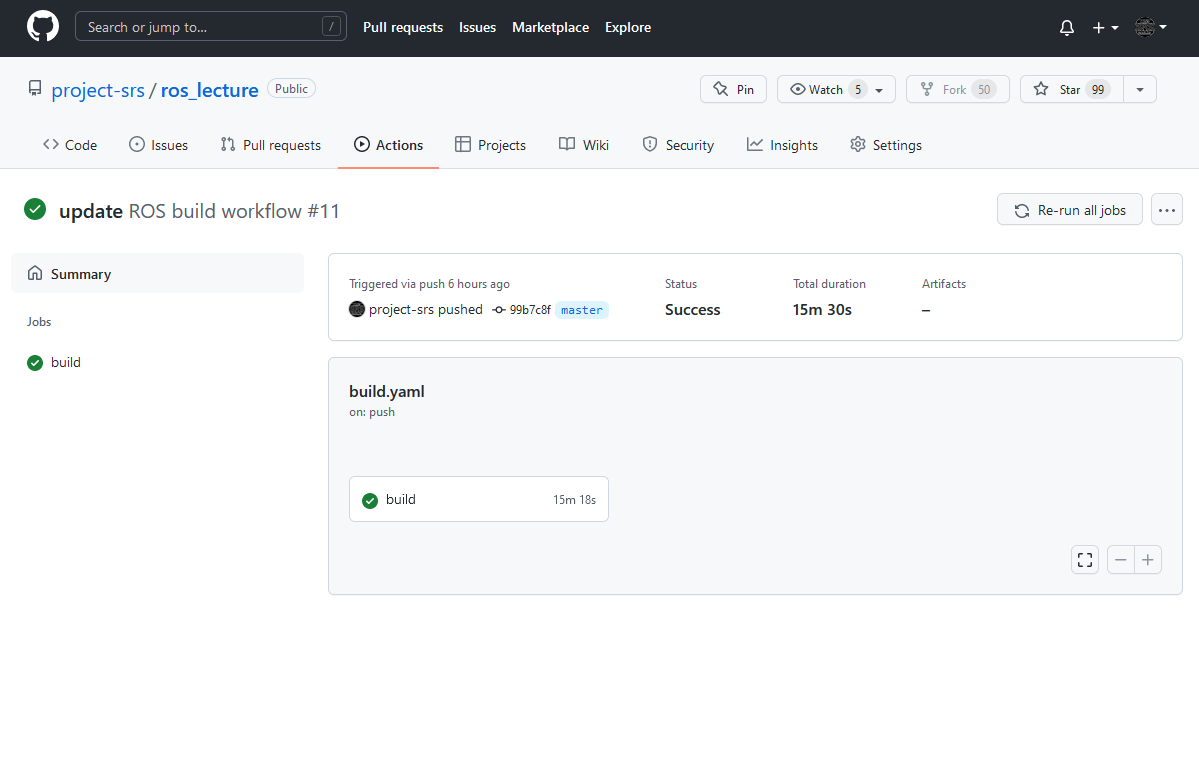Click the Public visibility badge

(291, 89)
